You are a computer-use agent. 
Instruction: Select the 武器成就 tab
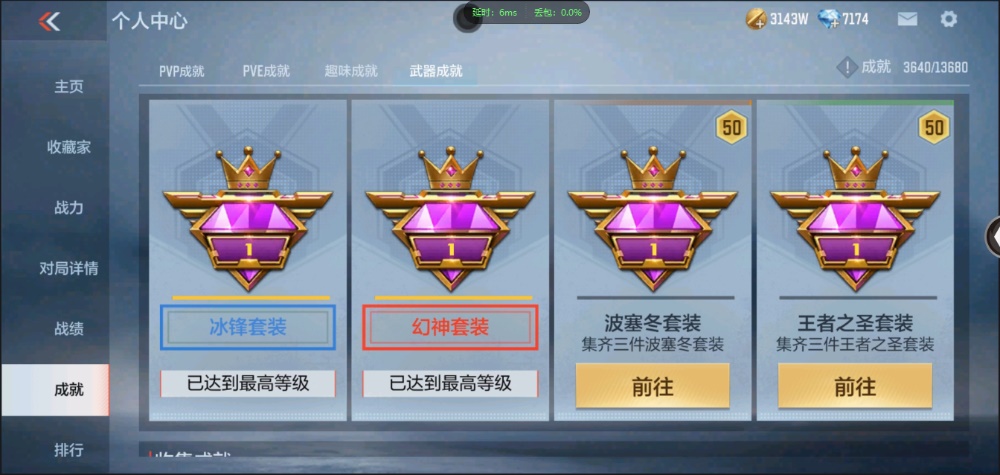[436, 71]
